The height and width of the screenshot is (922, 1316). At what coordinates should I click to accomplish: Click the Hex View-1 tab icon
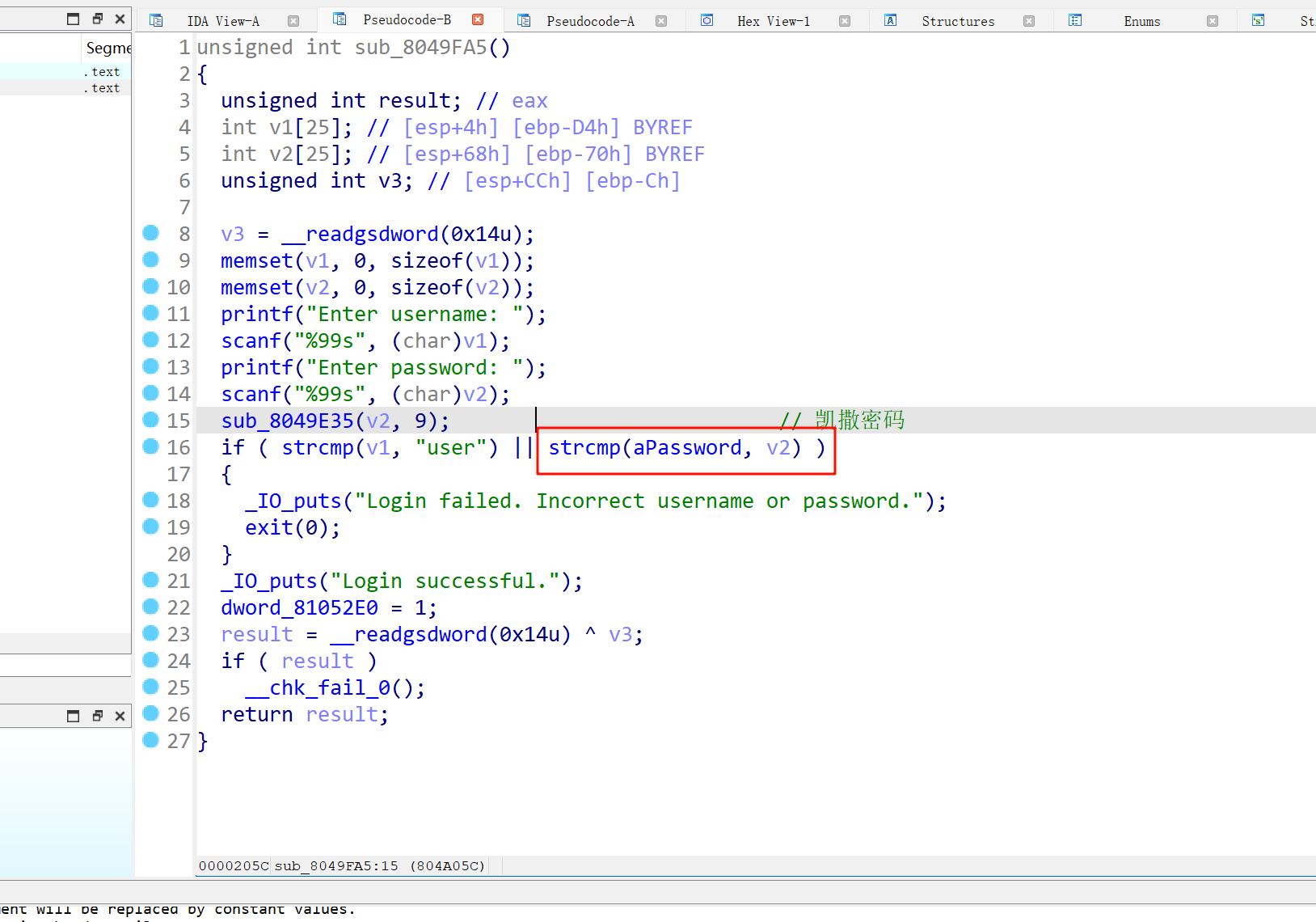click(x=707, y=21)
